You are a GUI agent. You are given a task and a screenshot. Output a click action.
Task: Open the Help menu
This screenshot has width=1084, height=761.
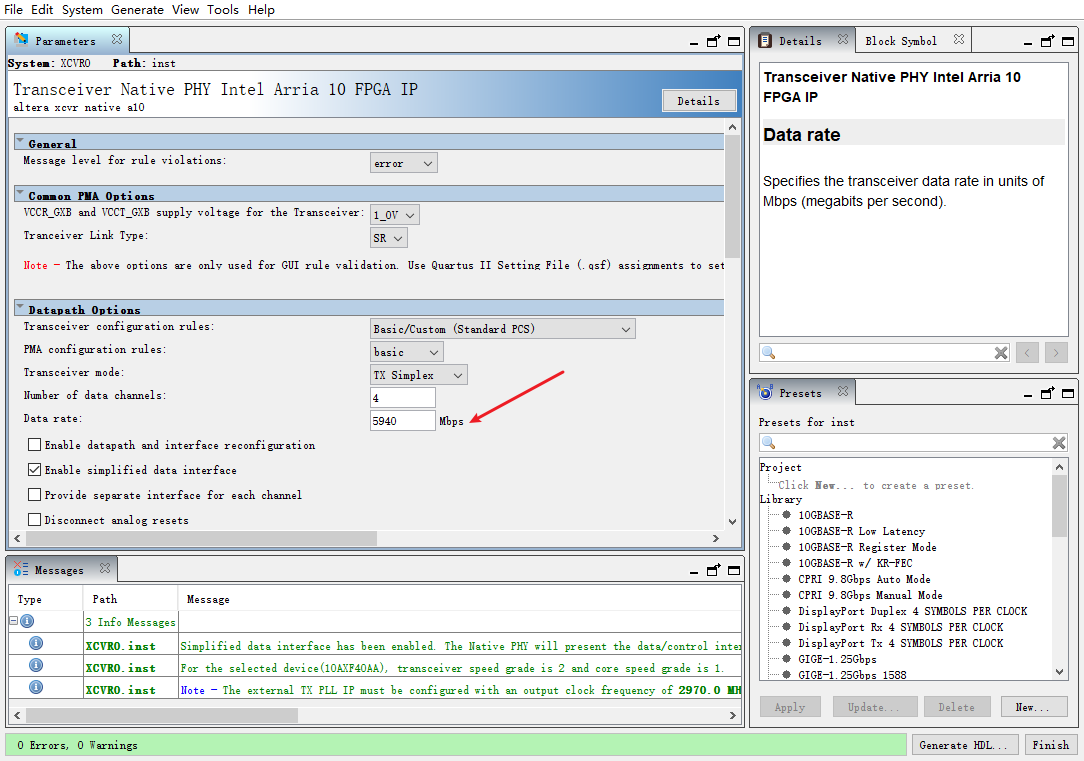tap(261, 10)
